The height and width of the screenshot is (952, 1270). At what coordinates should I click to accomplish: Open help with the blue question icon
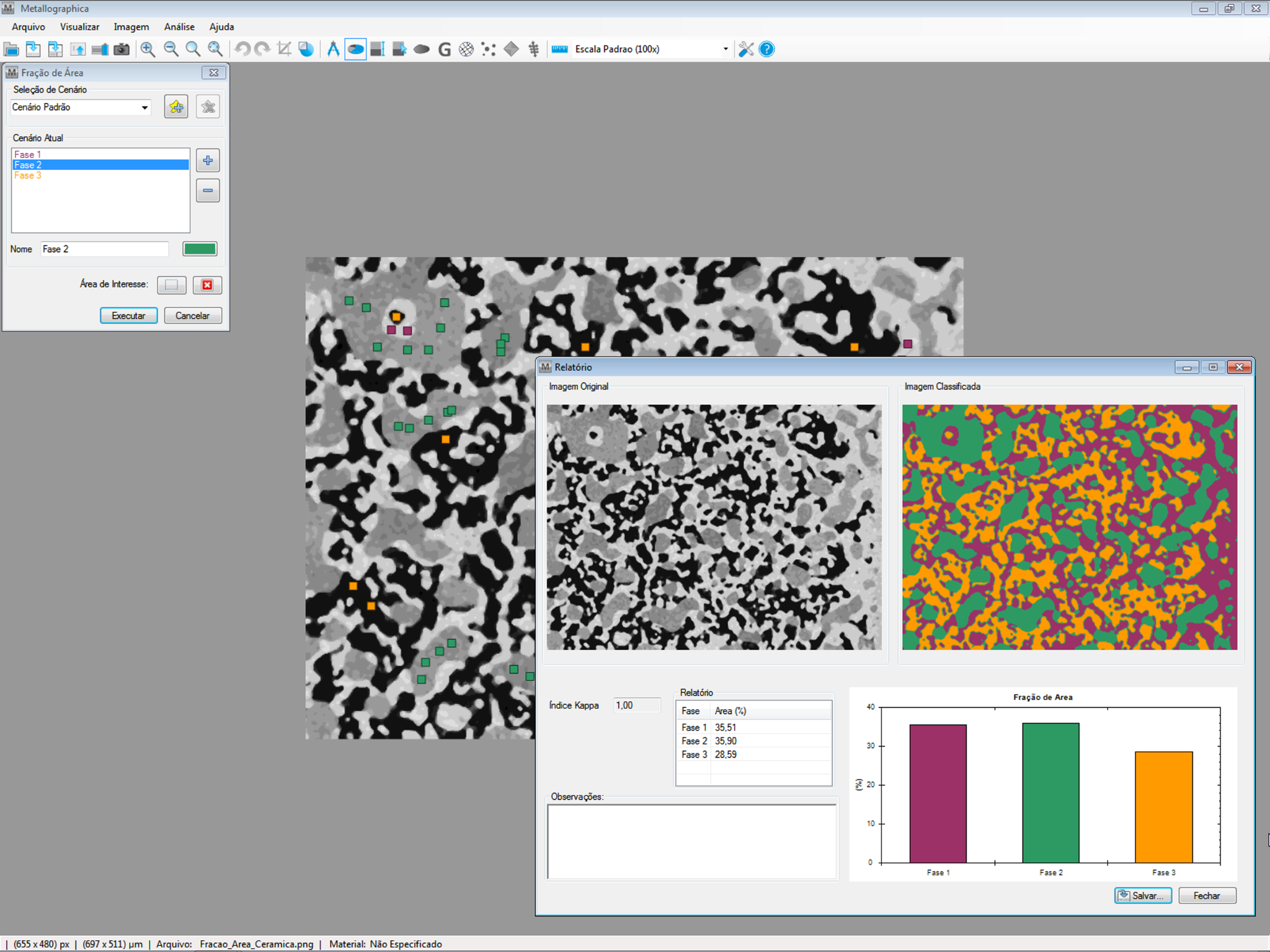coord(767,49)
